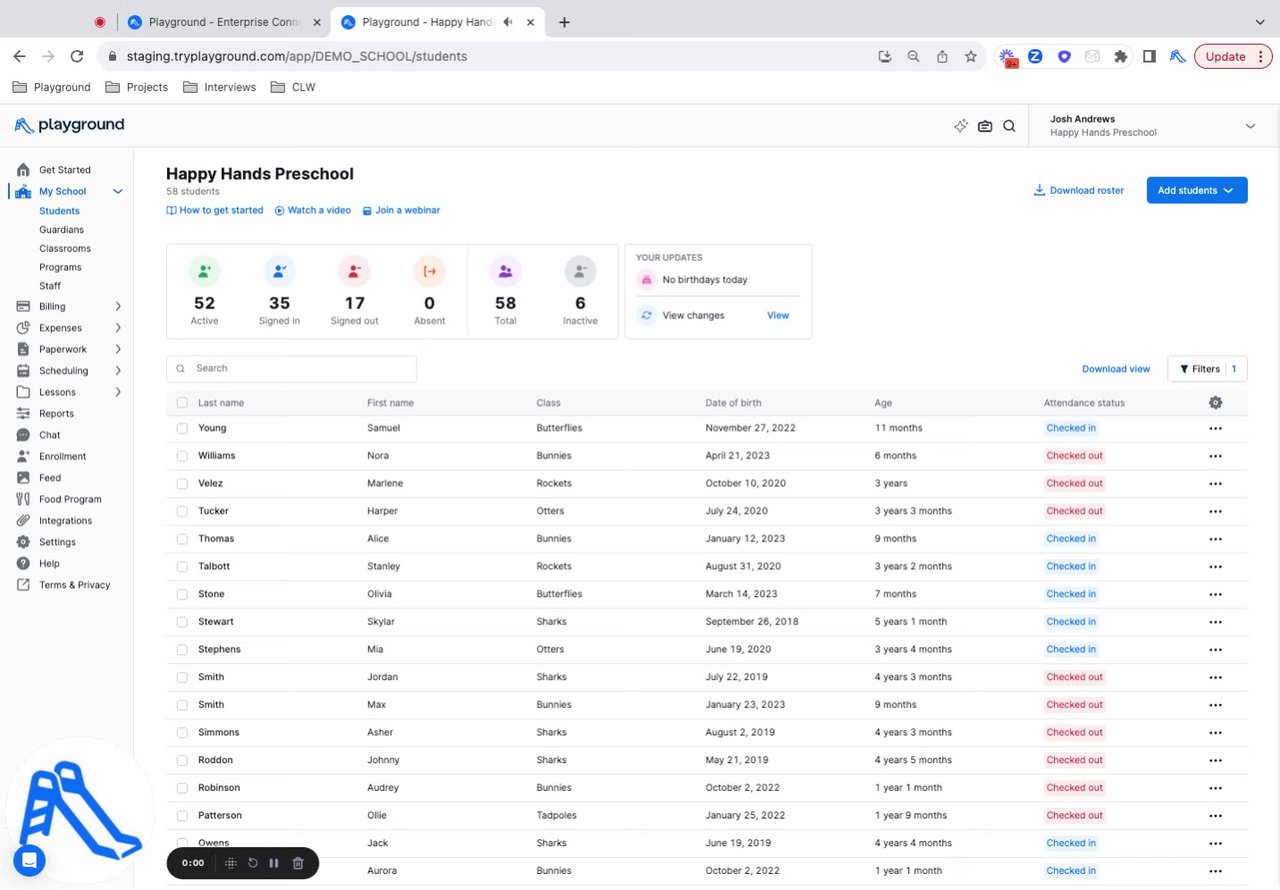The image size is (1280, 890).
Task: Tick the checkbox for Alice Thomas
Action: 182,539
